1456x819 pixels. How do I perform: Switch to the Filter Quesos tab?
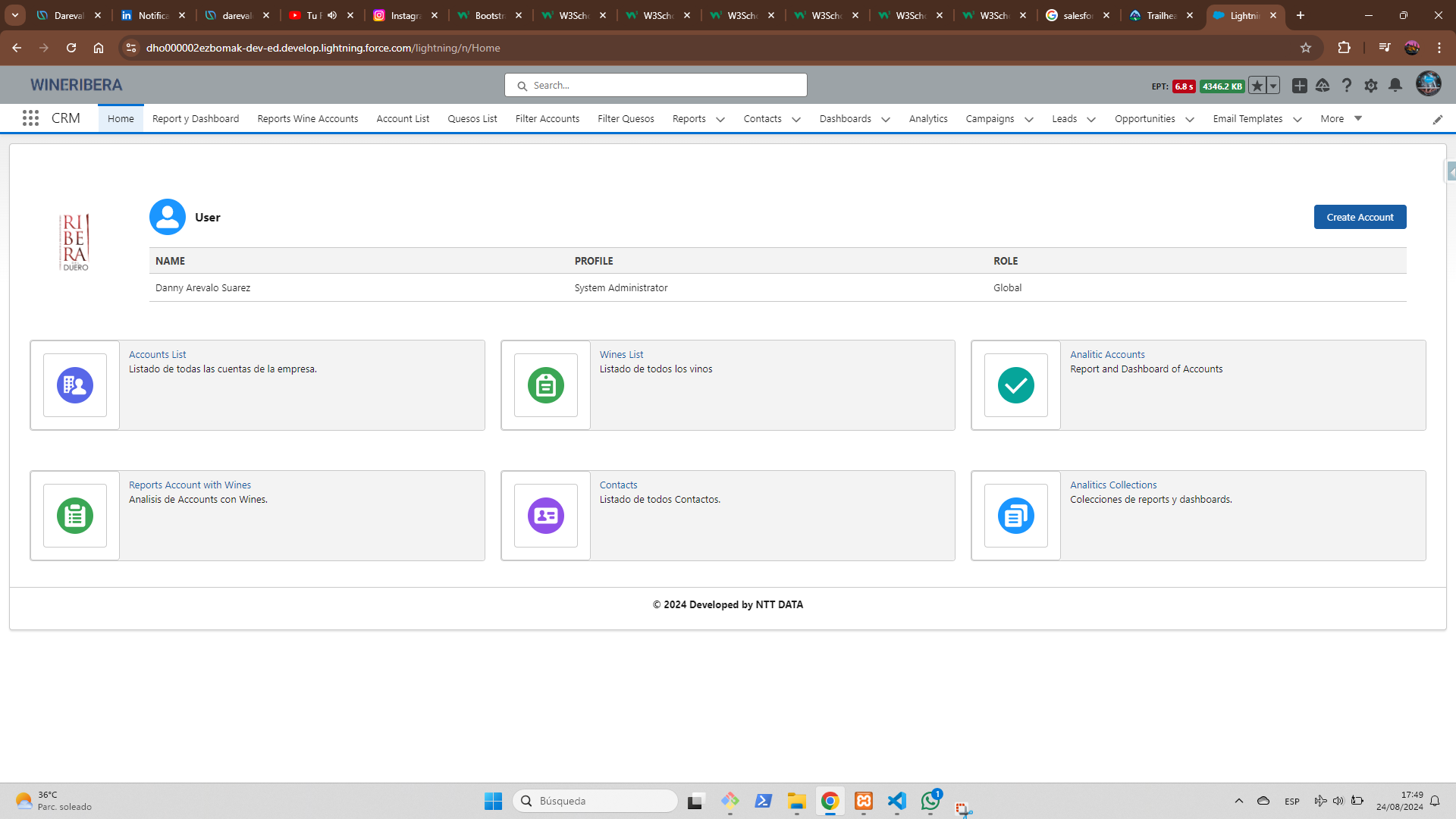(x=625, y=118)
